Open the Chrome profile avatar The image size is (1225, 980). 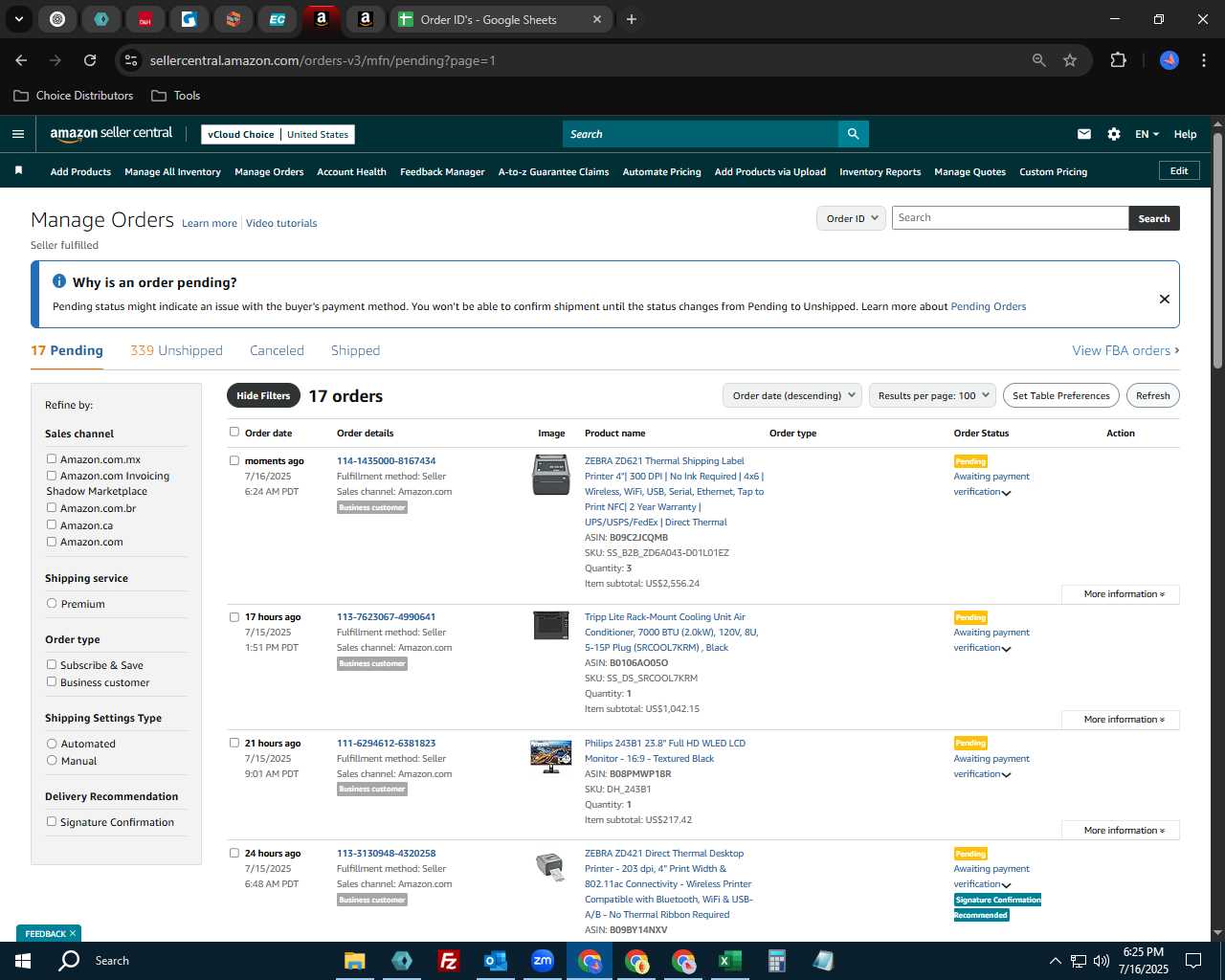tap(1169, 60)
